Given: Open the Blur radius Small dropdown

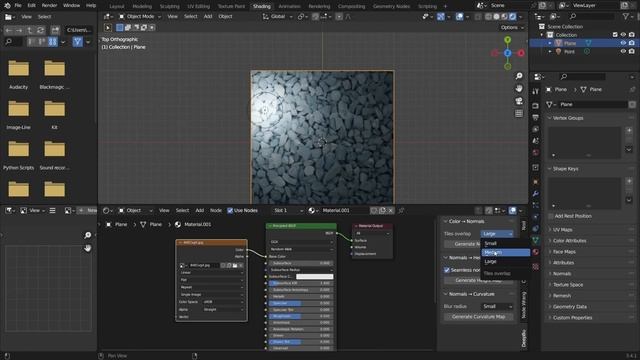Looking at the screenshot, I should pyautogui.click(x=497, y=306).
